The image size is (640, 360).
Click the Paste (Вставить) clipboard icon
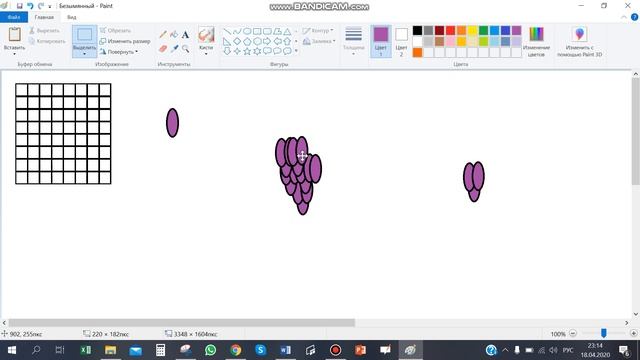[15, 34]
